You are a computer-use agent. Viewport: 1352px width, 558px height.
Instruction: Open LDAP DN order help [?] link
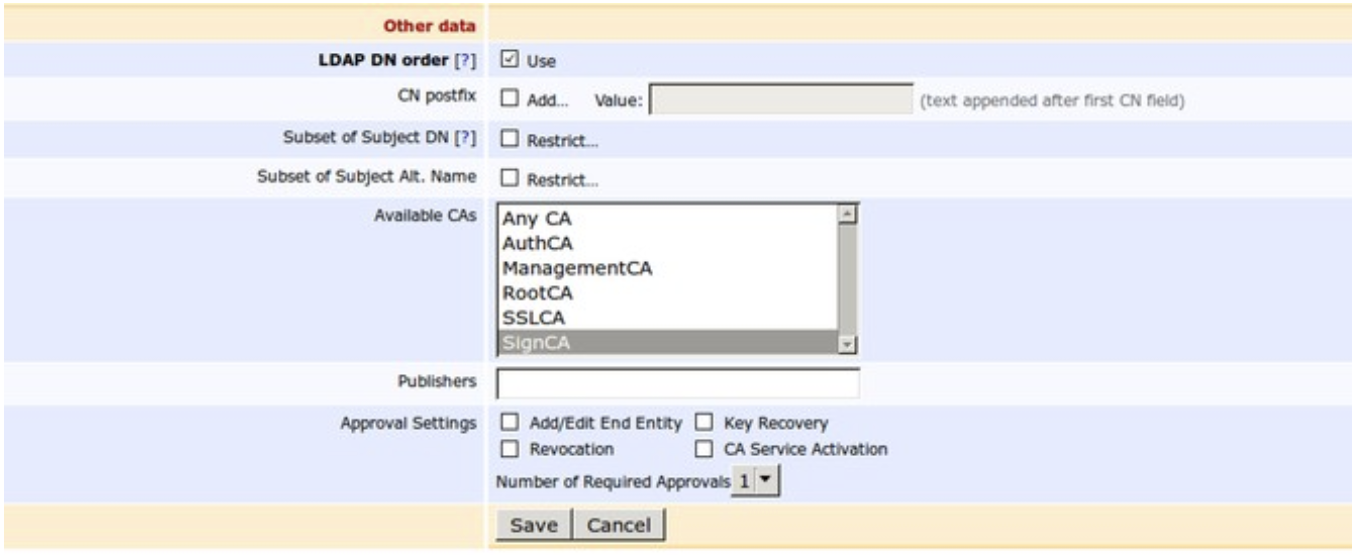pyautogui.click(x=465, y=61)
